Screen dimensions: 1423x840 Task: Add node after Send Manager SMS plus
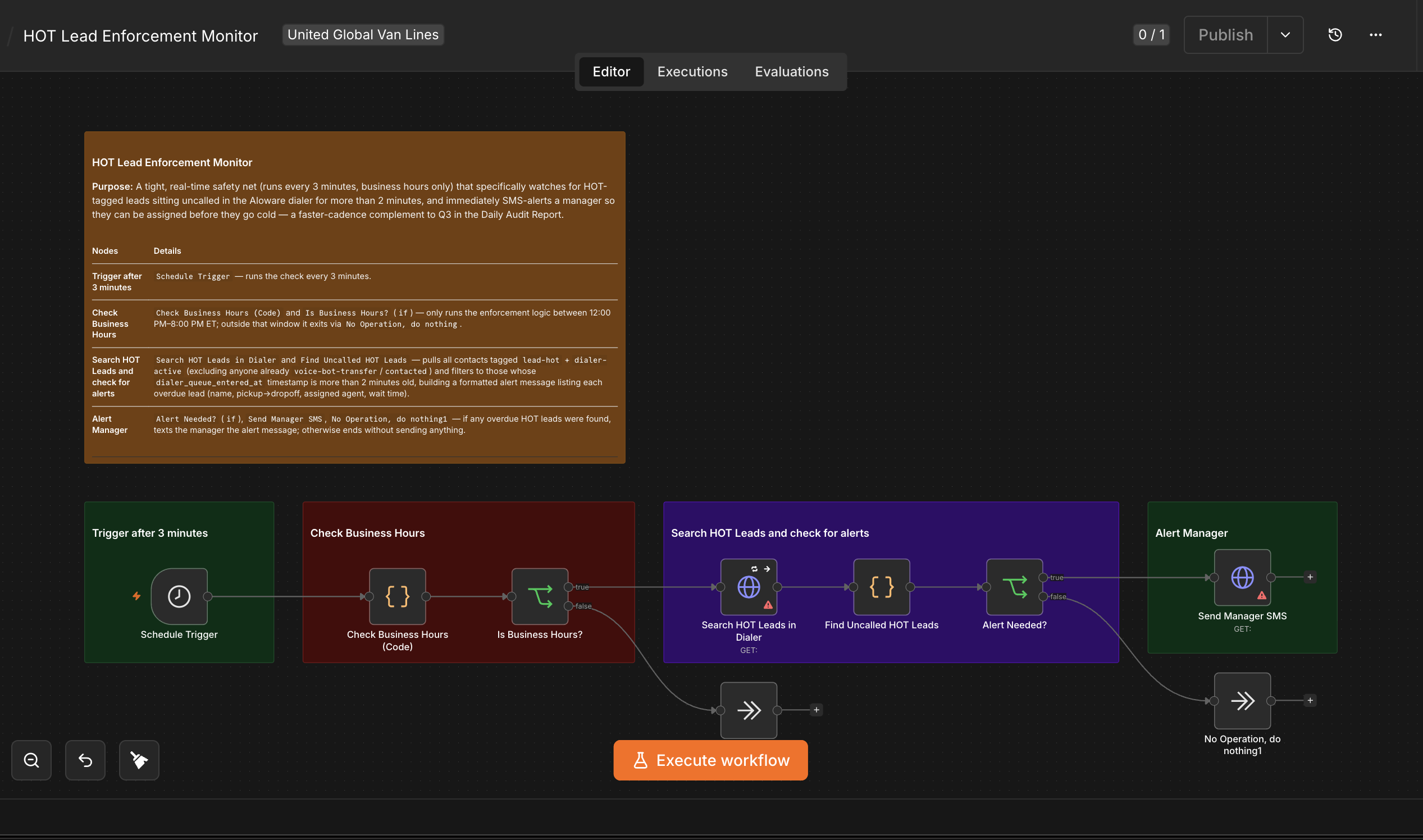1310,577
